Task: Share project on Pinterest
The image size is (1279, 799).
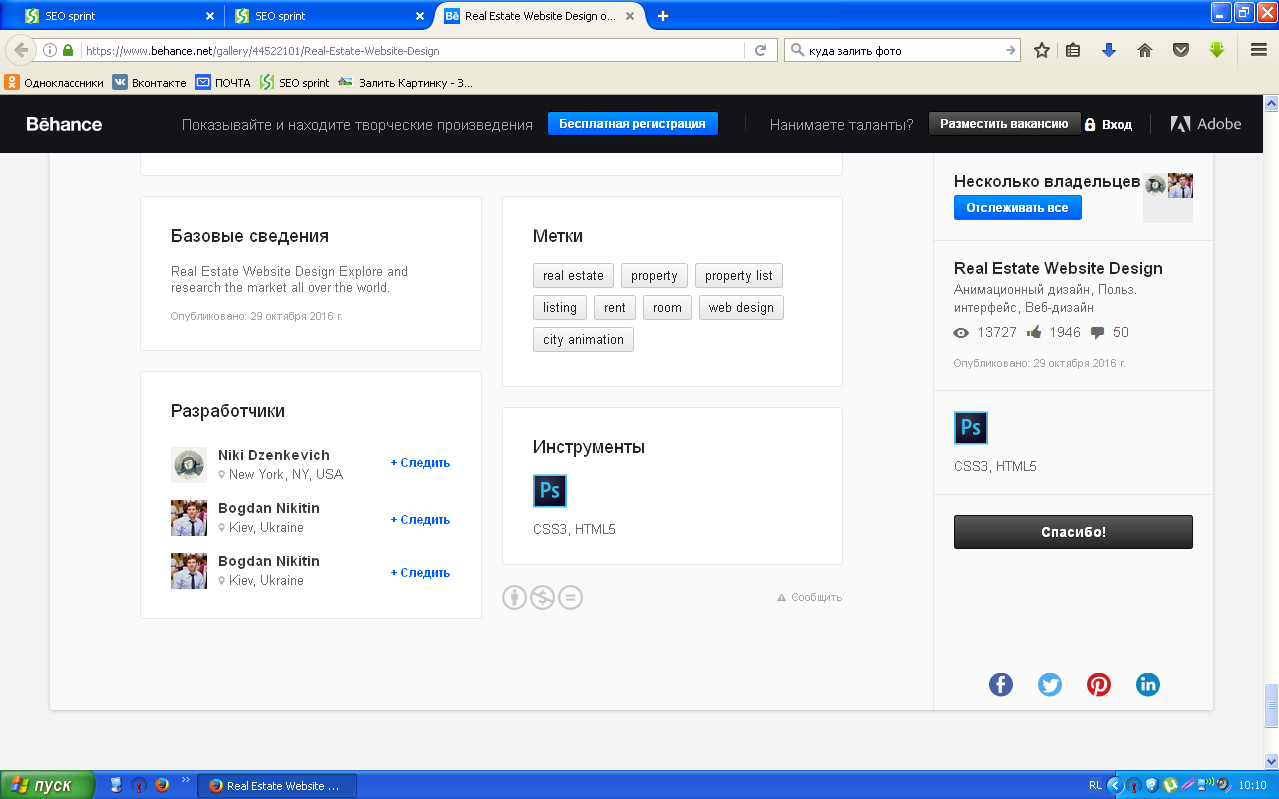Action: 1099,685
